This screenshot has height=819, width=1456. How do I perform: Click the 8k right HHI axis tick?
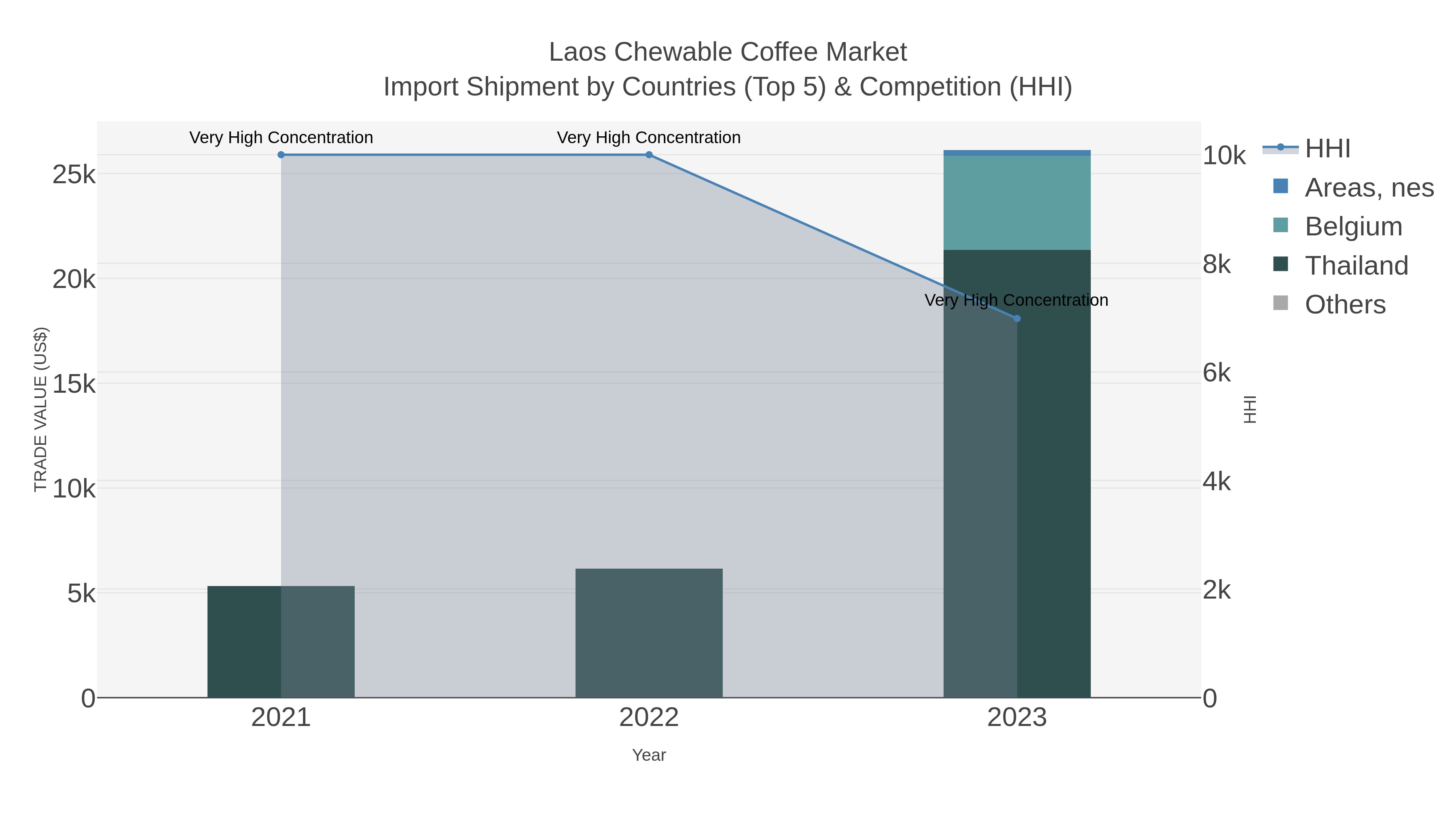point(1217,265)
